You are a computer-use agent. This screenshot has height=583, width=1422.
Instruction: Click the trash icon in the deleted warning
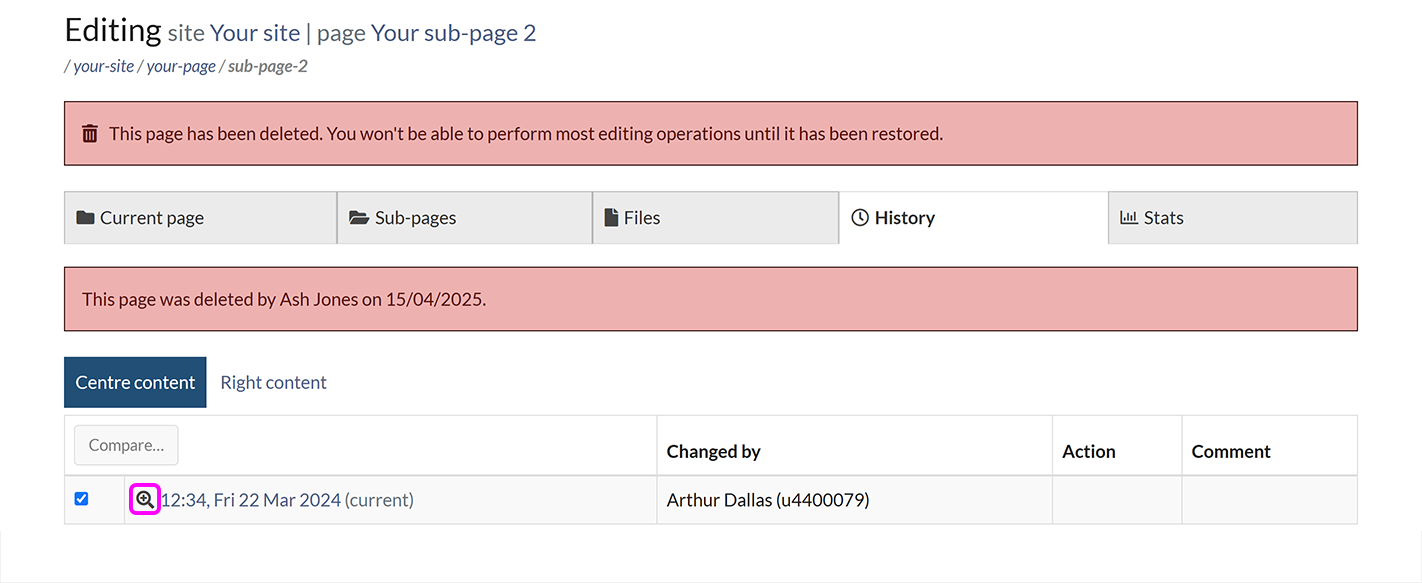point(90,134)
